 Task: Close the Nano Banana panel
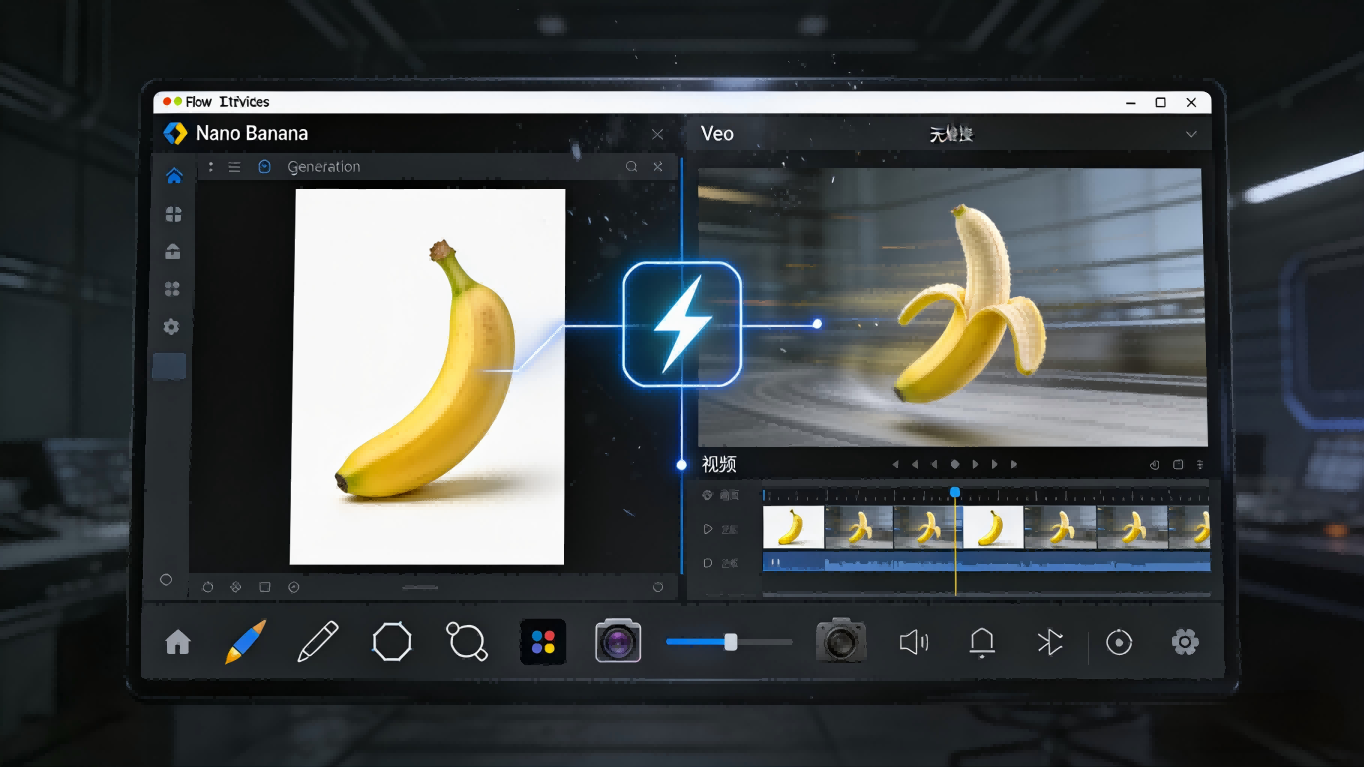(657, 134)
